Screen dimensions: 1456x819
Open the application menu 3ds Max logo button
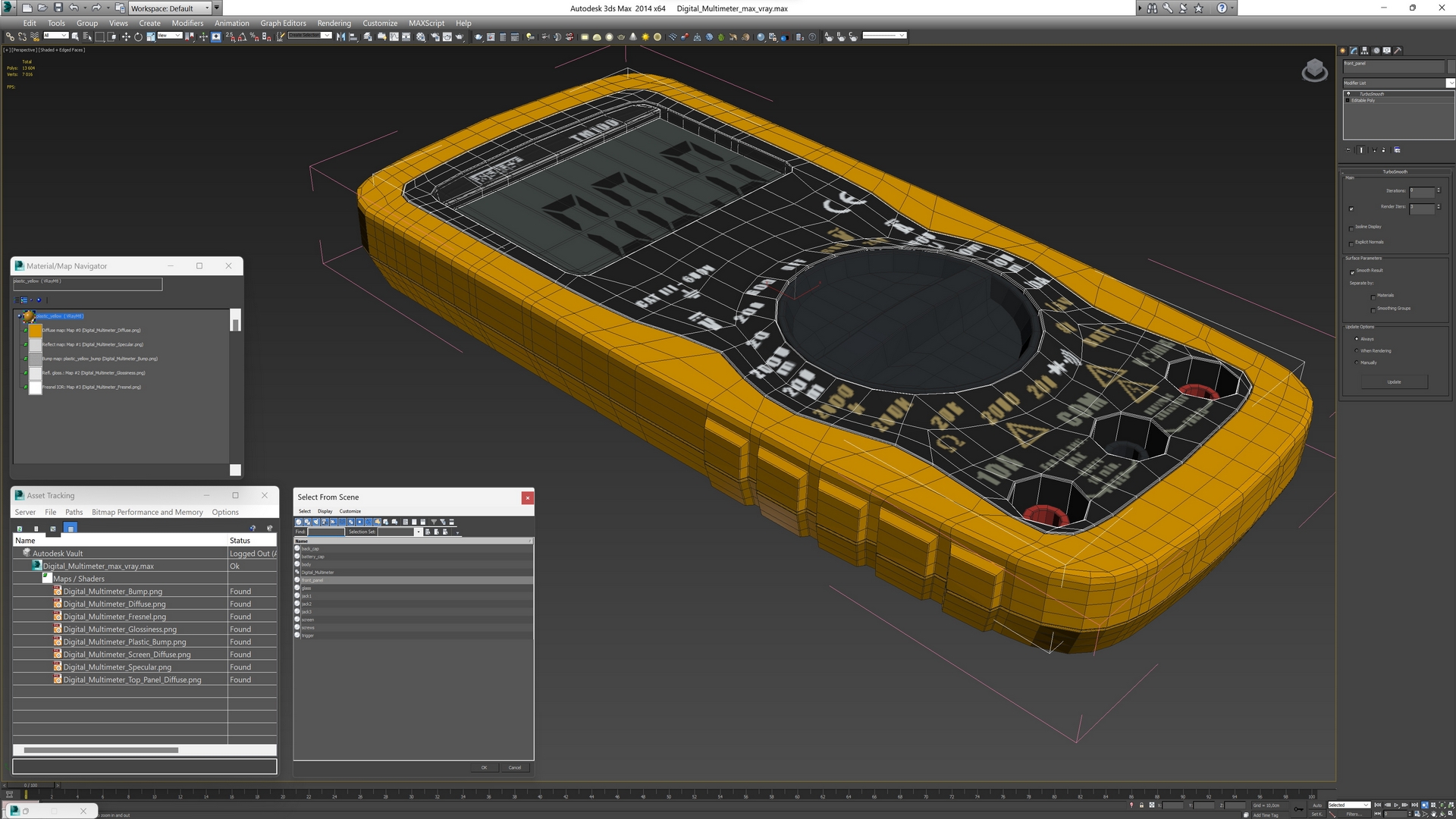click(x=8, y=8)
